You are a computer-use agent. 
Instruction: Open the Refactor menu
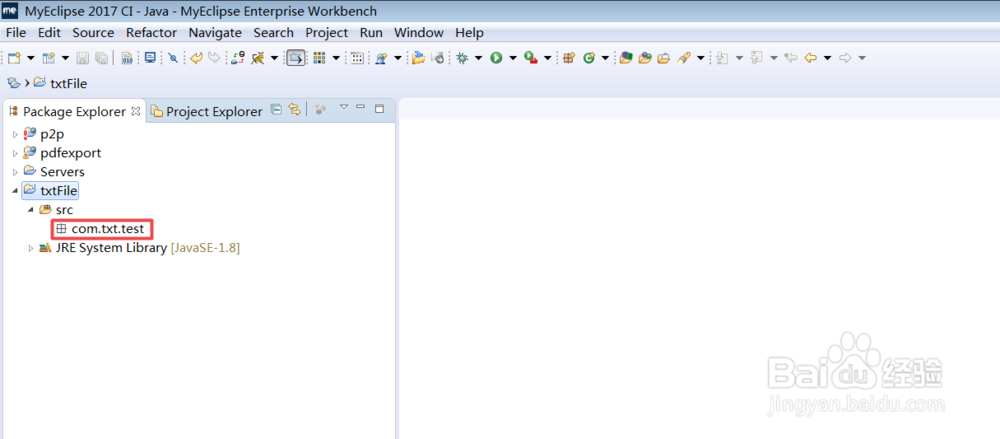coord(151,33)
